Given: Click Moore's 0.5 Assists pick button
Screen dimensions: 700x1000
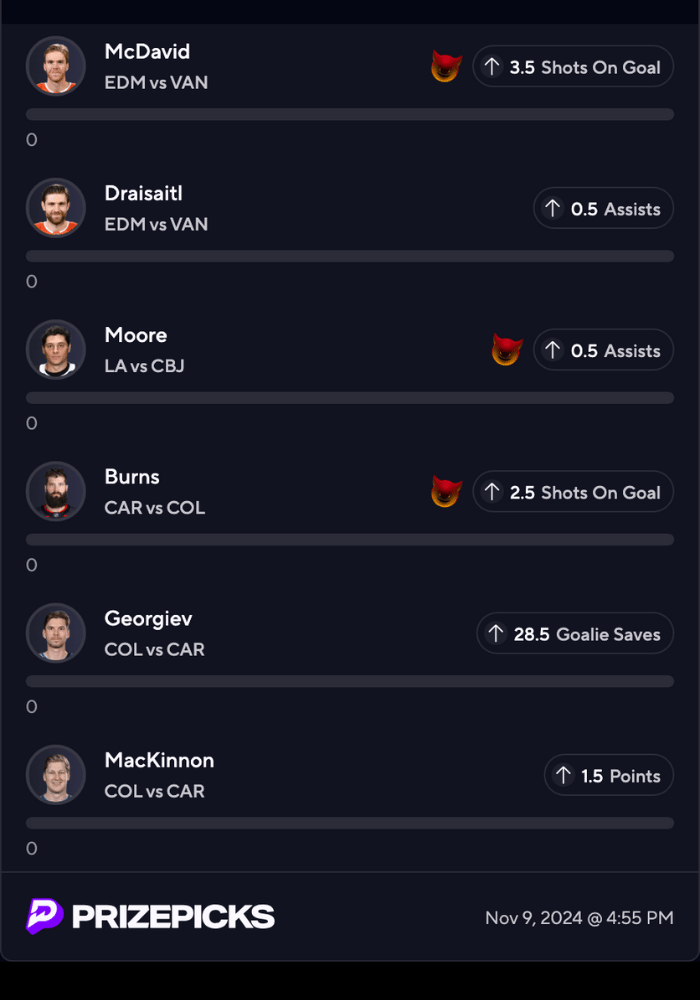Looking at the screenshot, I should pos(603,350).
